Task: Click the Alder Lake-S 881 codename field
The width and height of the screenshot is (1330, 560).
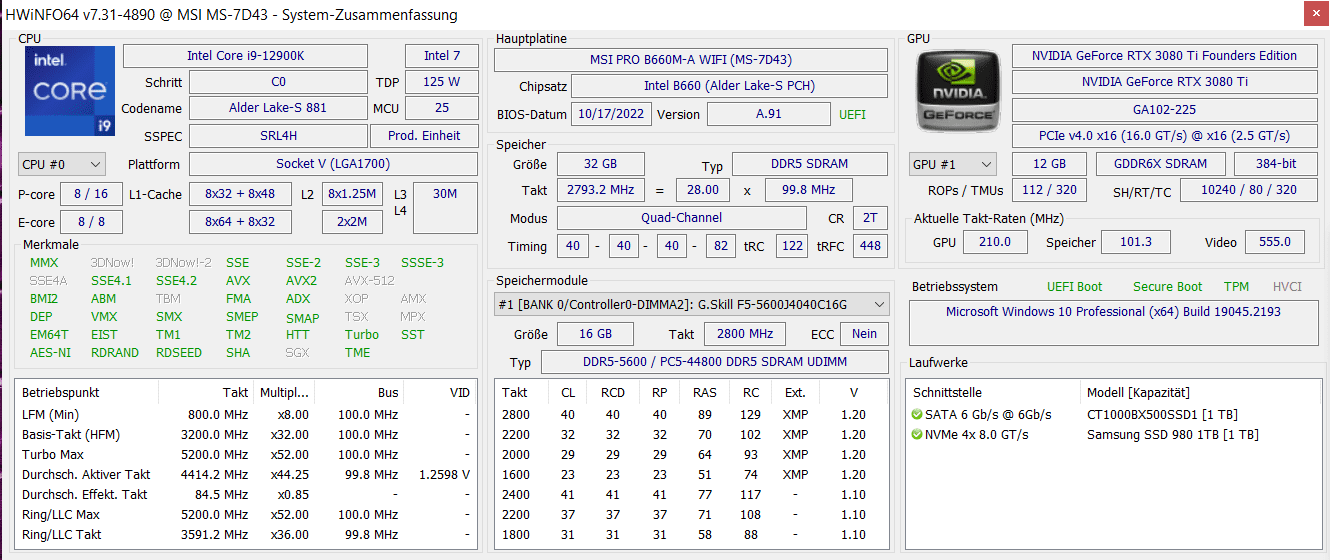Action: (277, 108)
